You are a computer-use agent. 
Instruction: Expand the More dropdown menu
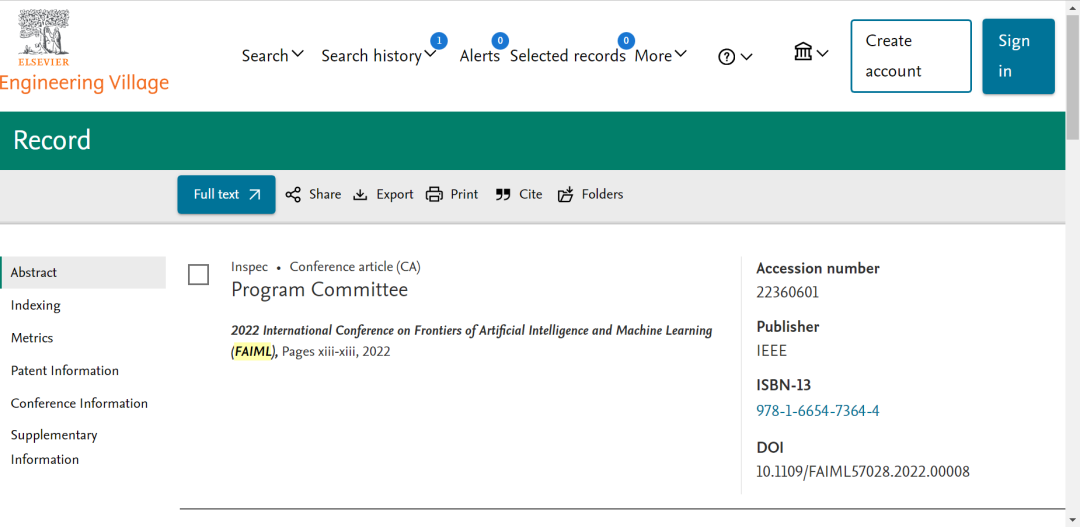pyautogui.click(x=661, y=56)
